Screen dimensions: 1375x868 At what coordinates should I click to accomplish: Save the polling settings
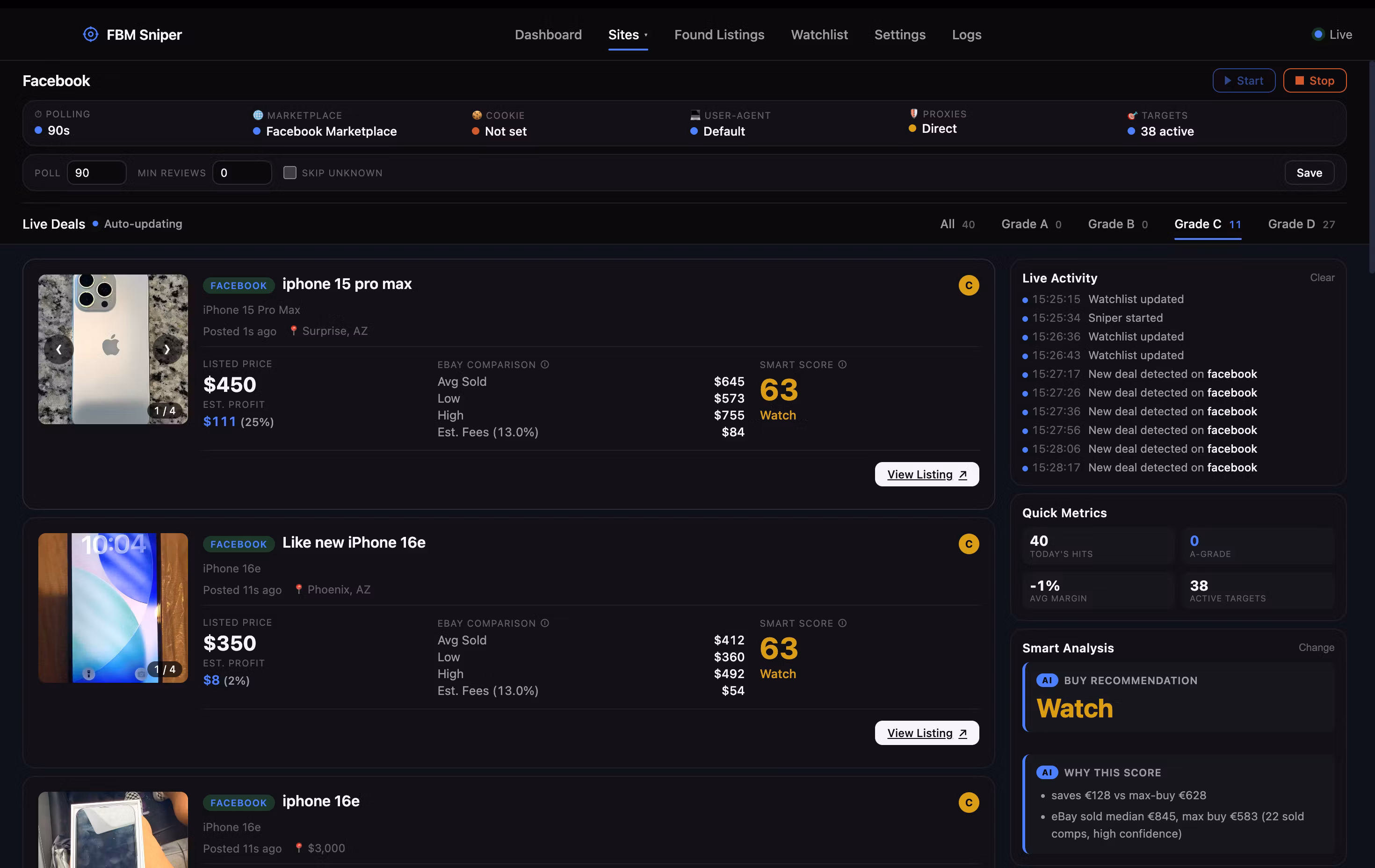[x=1309, y=173]
